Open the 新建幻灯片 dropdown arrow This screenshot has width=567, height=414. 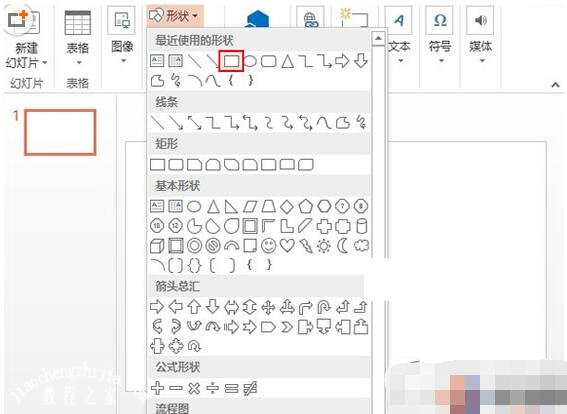point(45,63)
